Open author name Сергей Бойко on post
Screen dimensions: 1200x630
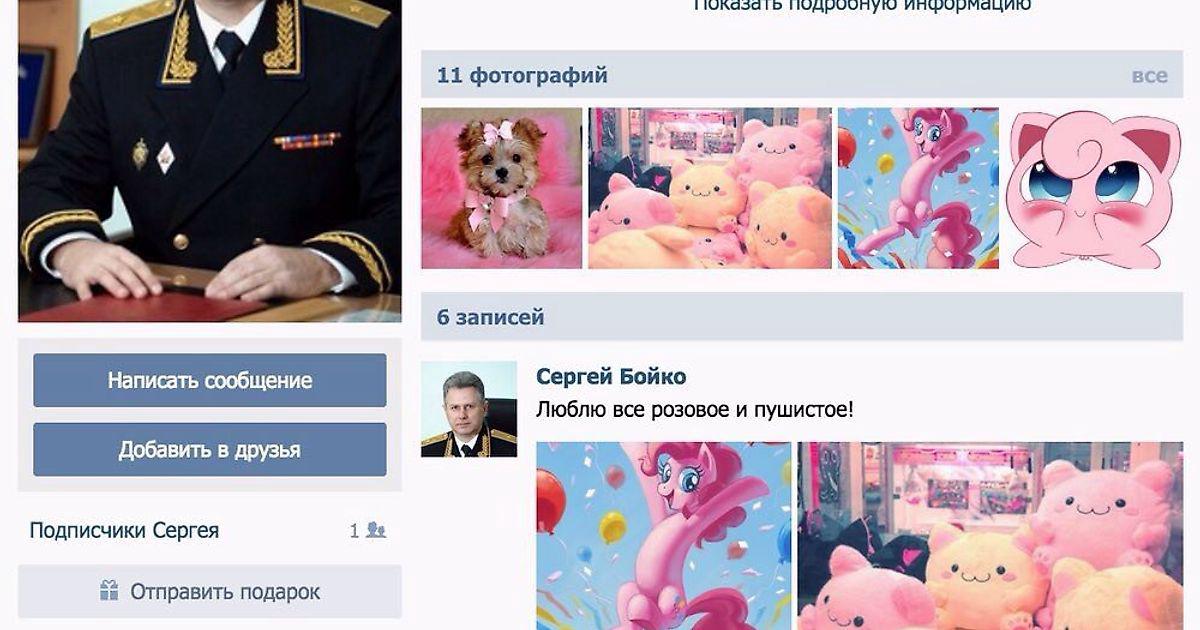click(611, 376)
